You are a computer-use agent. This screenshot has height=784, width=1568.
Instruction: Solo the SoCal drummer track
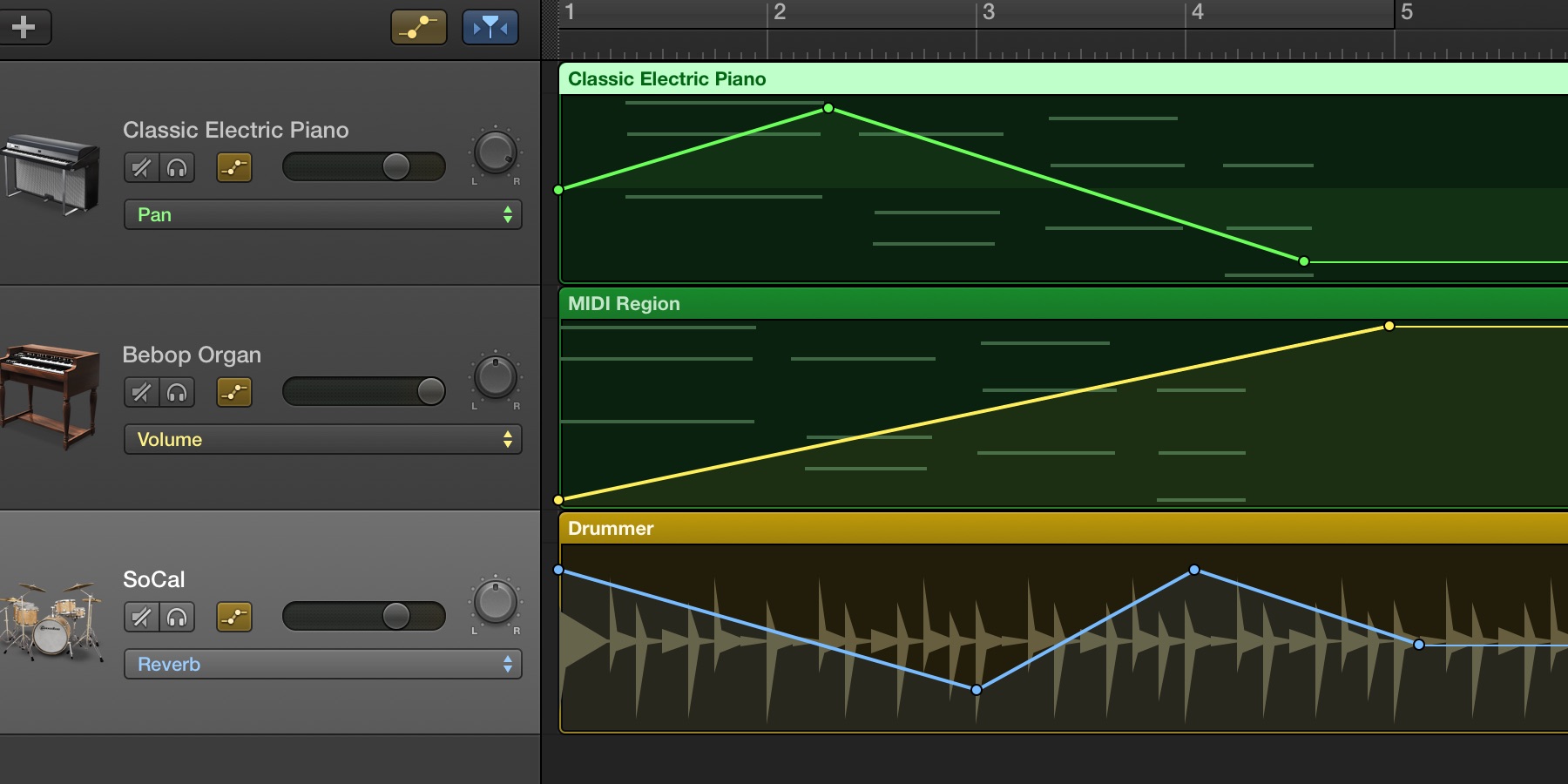(x=177, y=617)
